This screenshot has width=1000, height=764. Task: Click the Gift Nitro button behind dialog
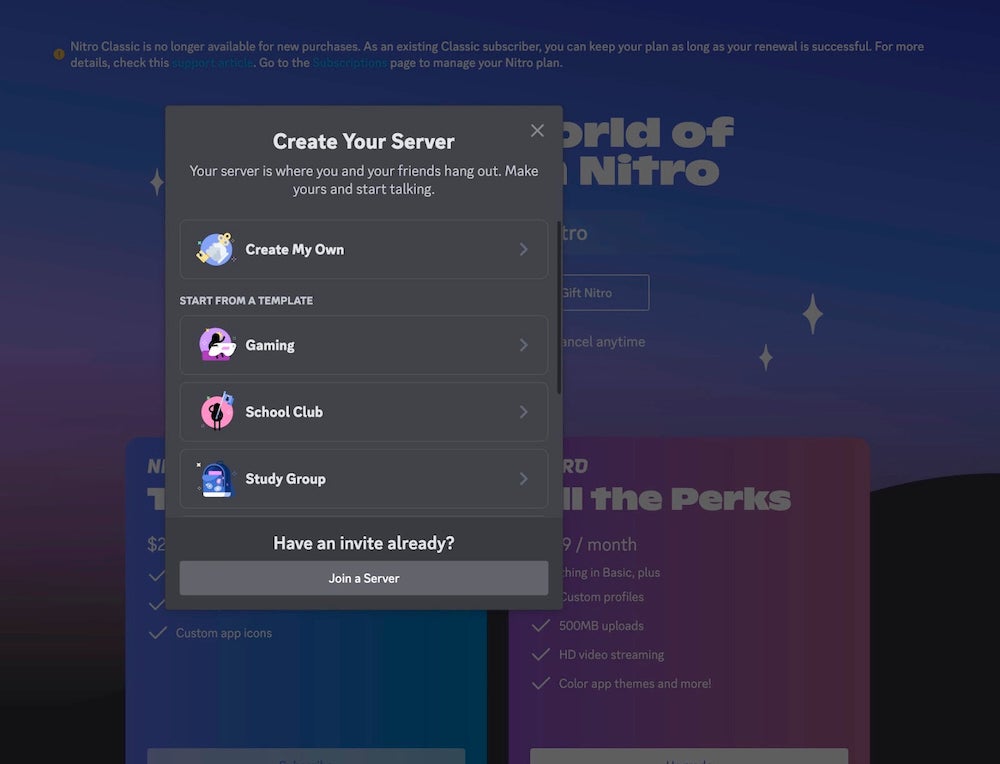pos(605,293)
